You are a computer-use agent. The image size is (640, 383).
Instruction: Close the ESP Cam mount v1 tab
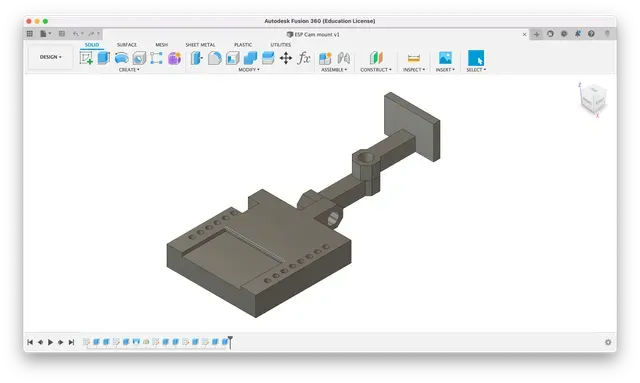tap(524, 34)
